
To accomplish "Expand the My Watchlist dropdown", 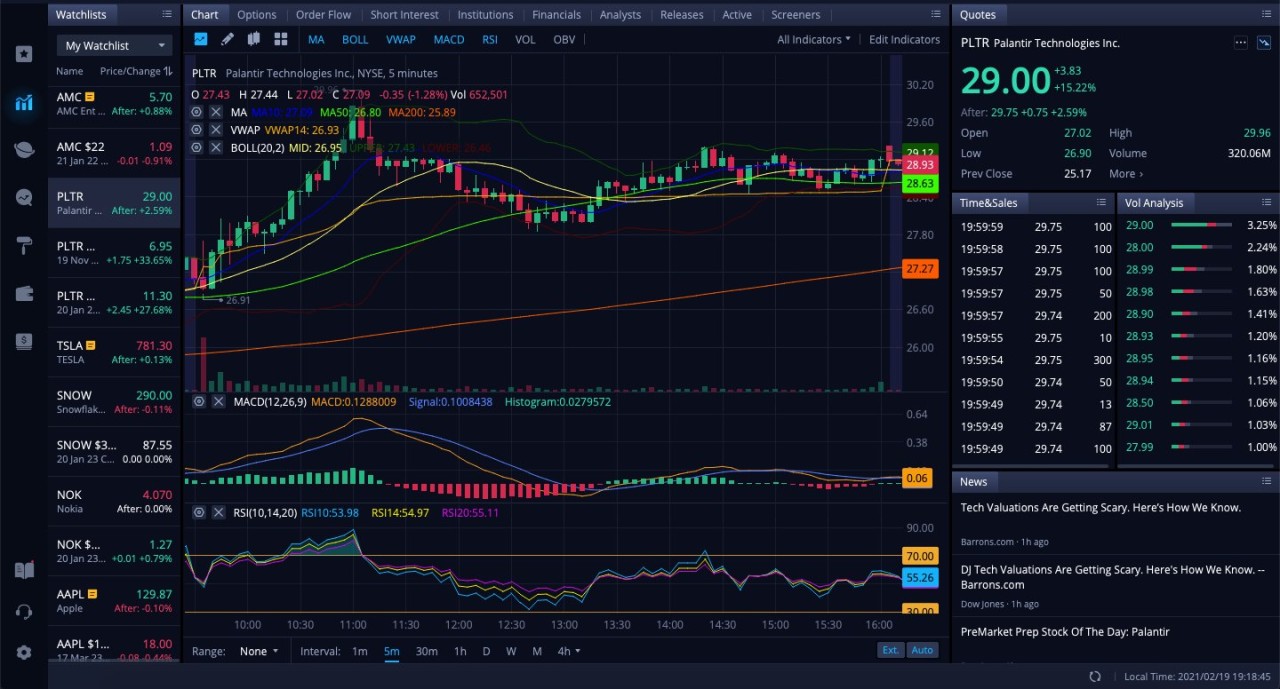I will [115, 46].
